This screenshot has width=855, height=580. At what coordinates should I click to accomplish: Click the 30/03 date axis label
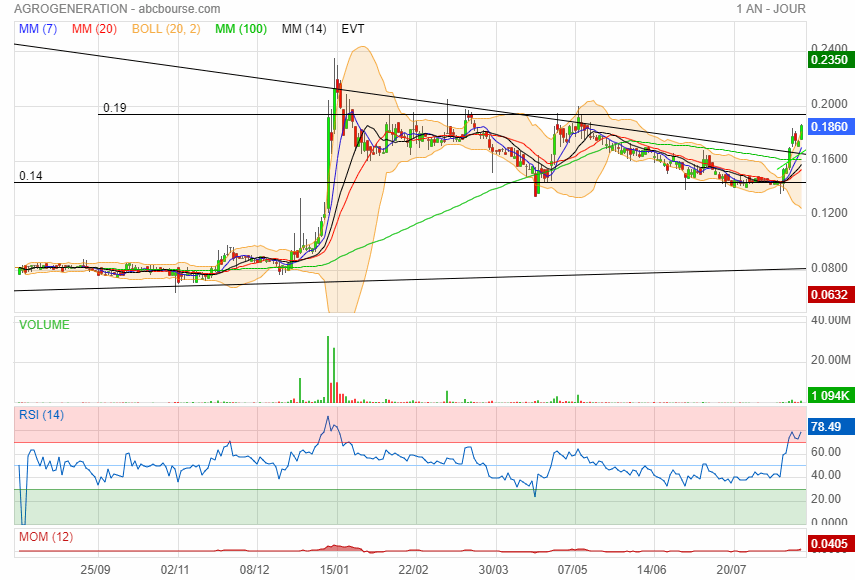click(x=493, y=570)
